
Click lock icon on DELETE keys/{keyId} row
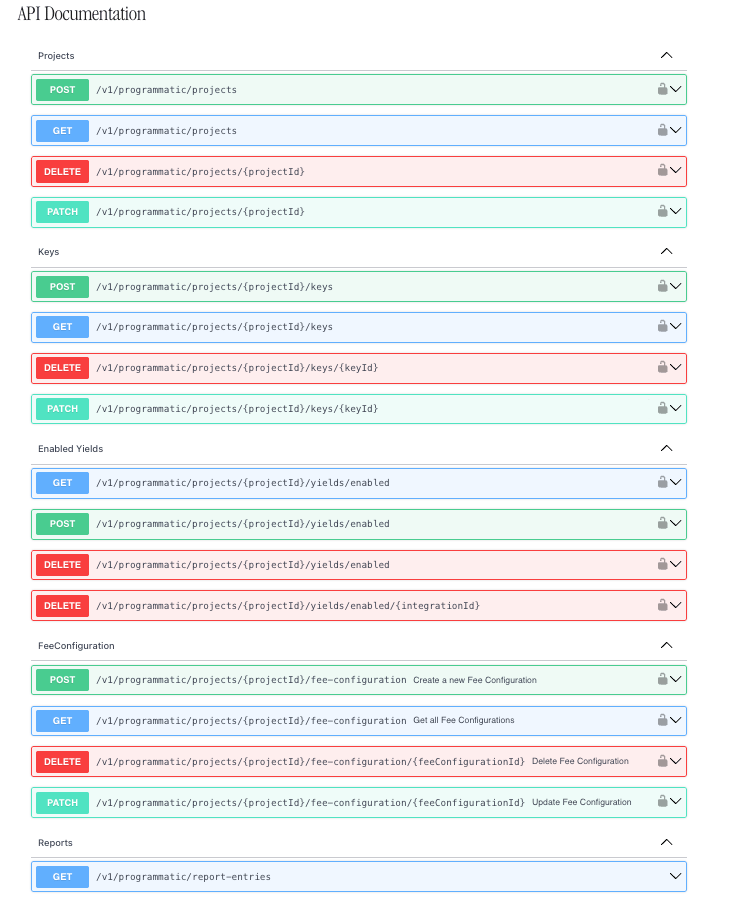click(662, 367)
